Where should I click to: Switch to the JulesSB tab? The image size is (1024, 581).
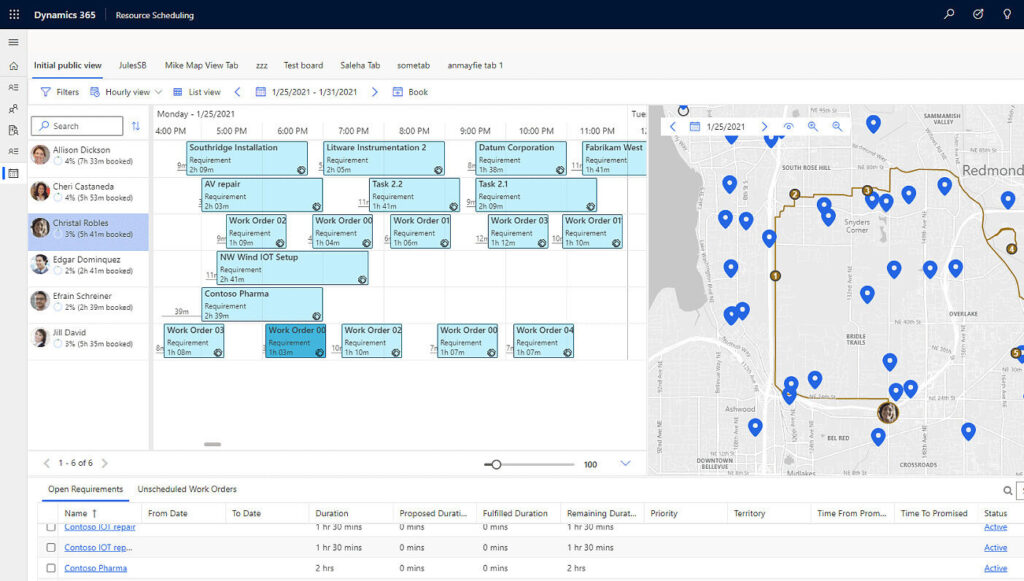[x=133, y=65]
